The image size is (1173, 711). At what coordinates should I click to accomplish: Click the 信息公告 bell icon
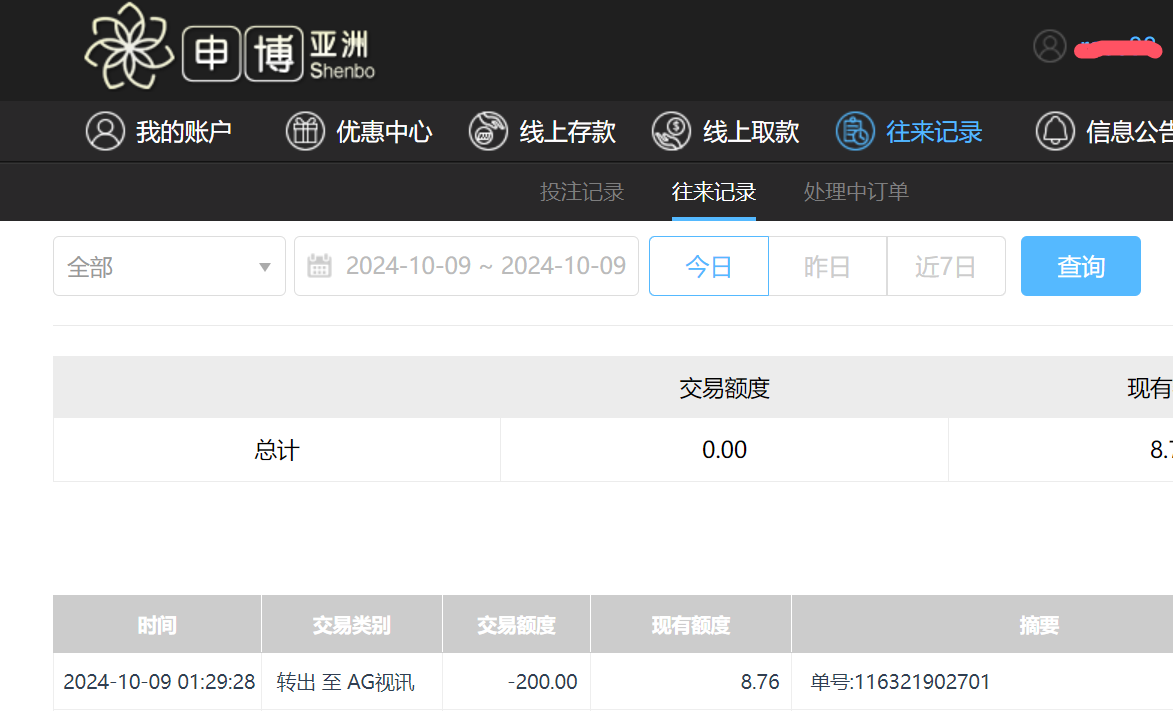pyautogui.click(x=1054, y=131)
